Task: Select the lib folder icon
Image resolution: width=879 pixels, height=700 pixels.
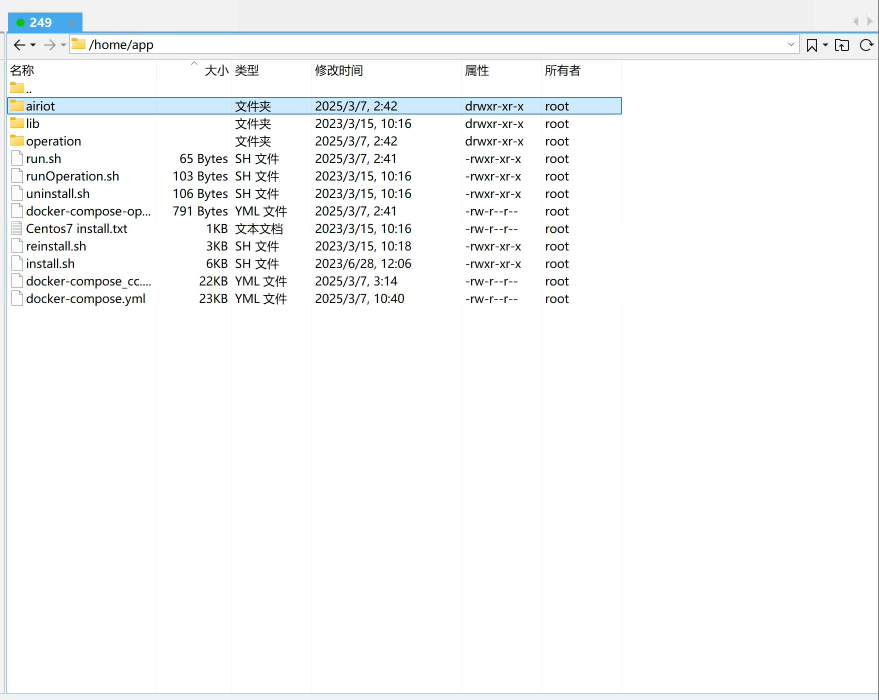Action: [x=16, y=124]
